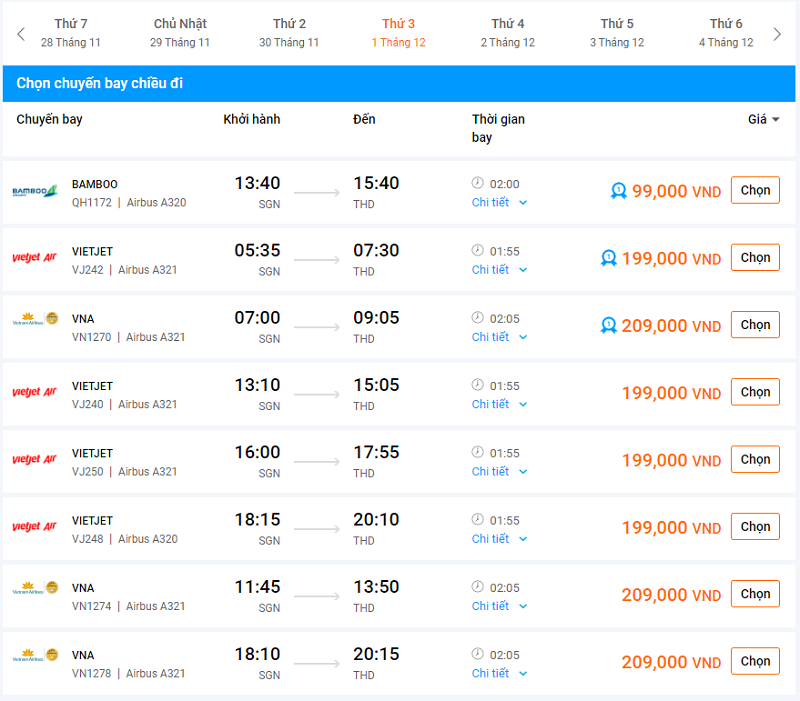This screenshot has height=701, width=800.
Task: Expand Chi tiết for Bamboo flight QH1172
Action: (499, 202)
